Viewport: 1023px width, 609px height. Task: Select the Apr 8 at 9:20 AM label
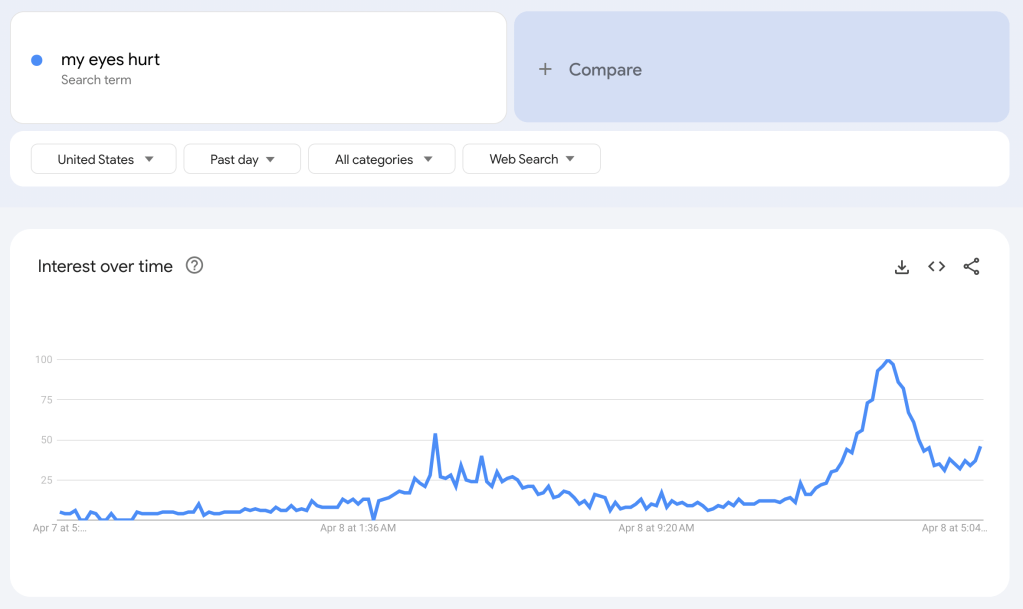(x=656, y=527)
